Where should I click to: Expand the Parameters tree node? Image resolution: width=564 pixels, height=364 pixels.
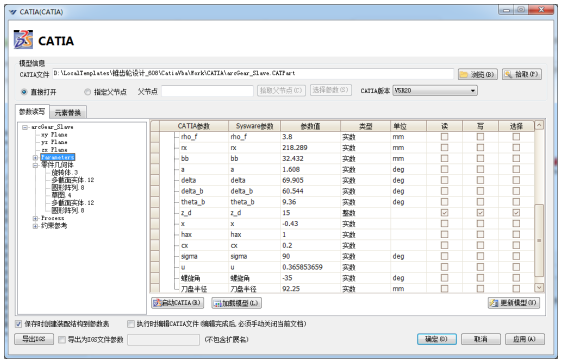35,158
